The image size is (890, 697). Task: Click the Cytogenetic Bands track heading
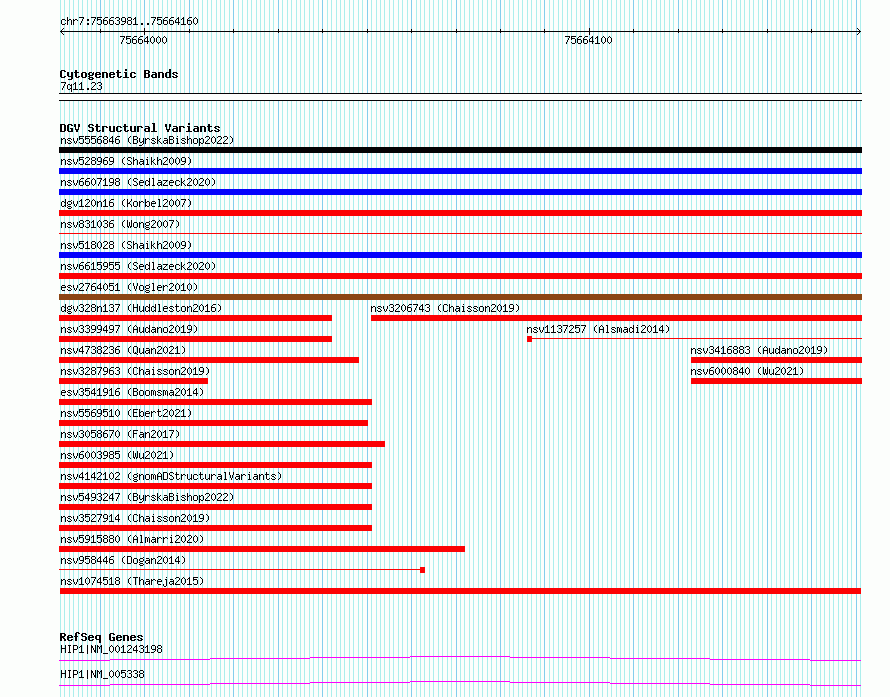(119, 74)
